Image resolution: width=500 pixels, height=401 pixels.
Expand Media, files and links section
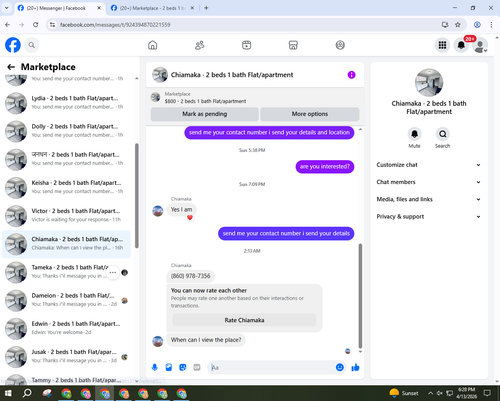429,199
